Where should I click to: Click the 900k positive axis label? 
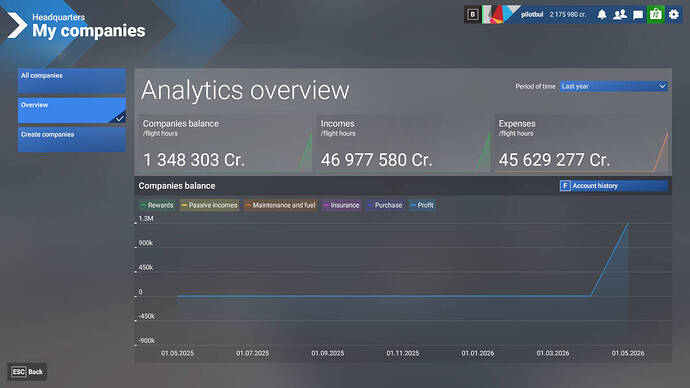coord(146,243)
